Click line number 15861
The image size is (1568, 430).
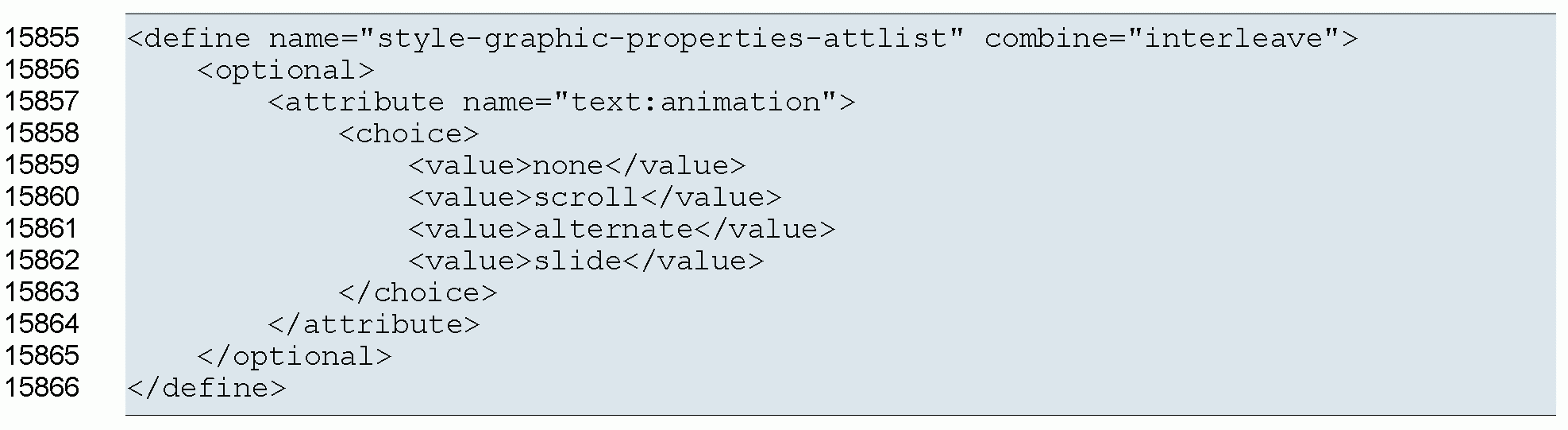point(42,228)
